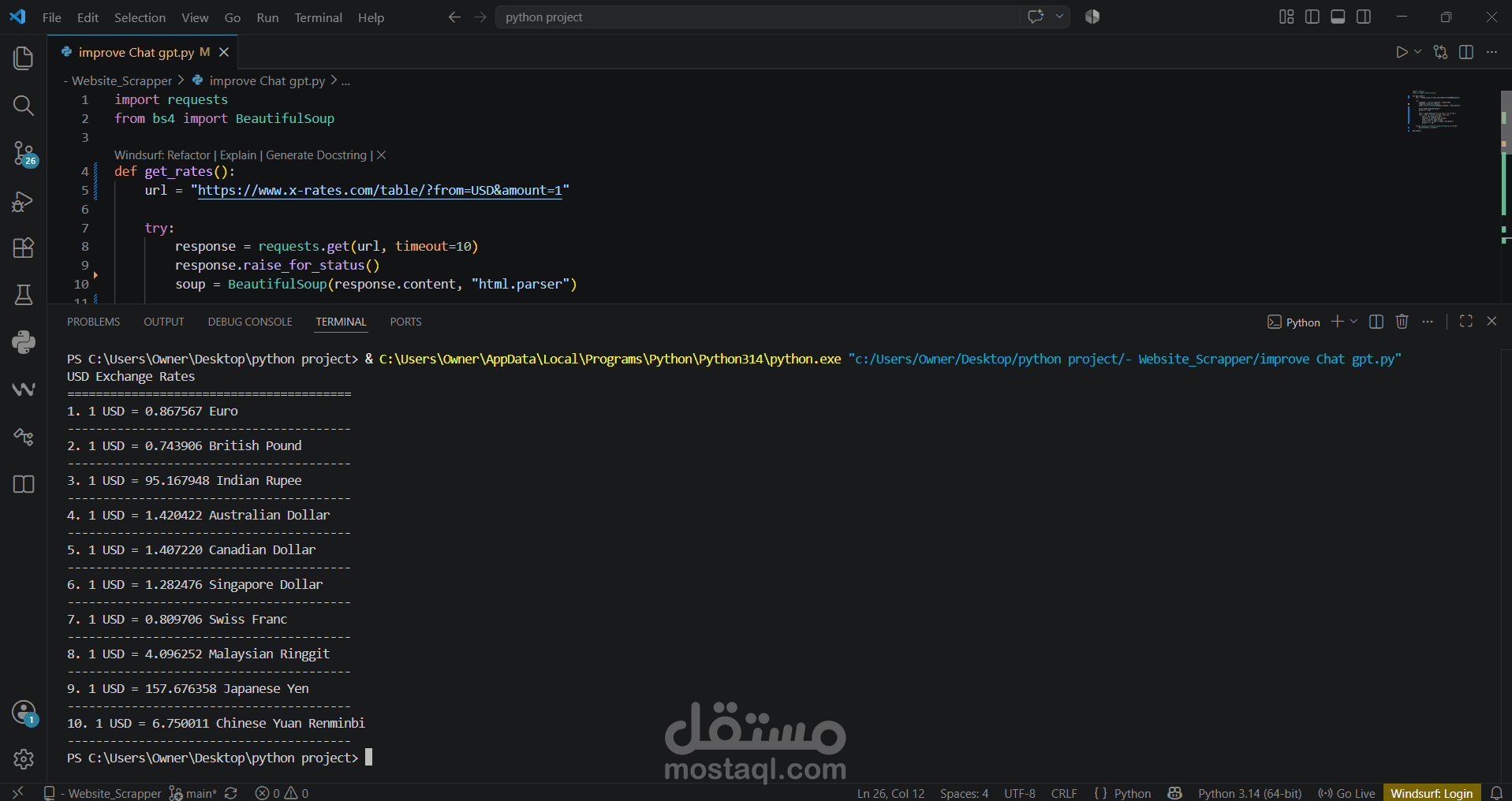Go forward with the navigation arrow
The image size is (1512, 801).
(480, 17)
